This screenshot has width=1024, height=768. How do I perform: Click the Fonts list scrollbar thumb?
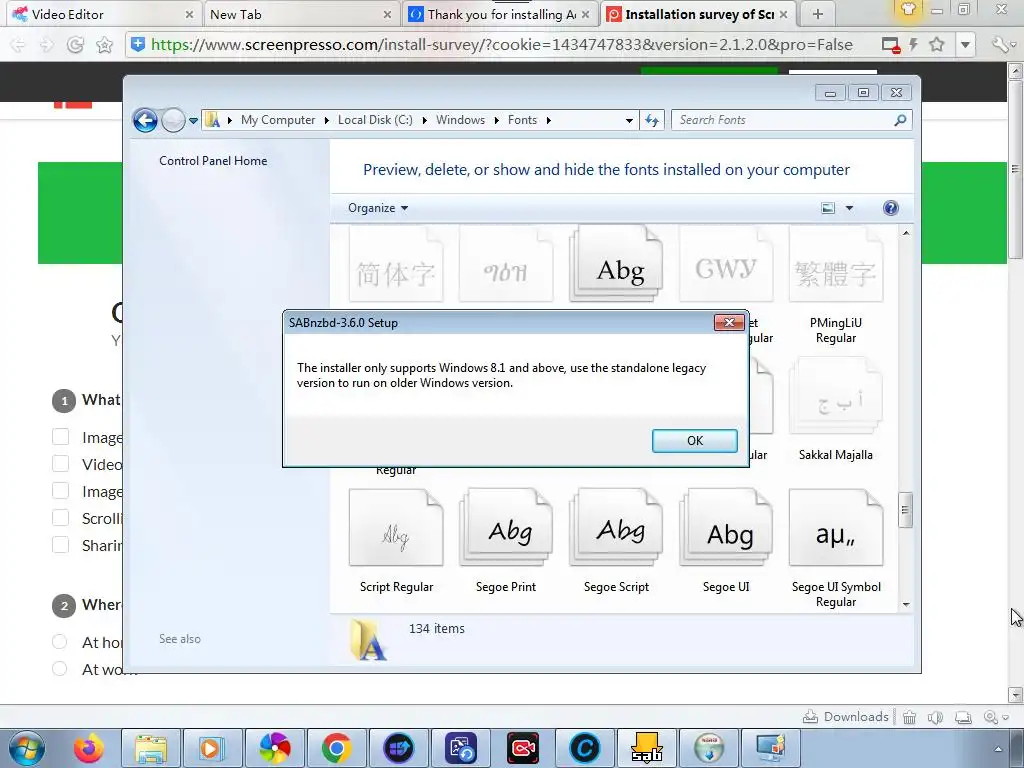(x=905, y=510)
